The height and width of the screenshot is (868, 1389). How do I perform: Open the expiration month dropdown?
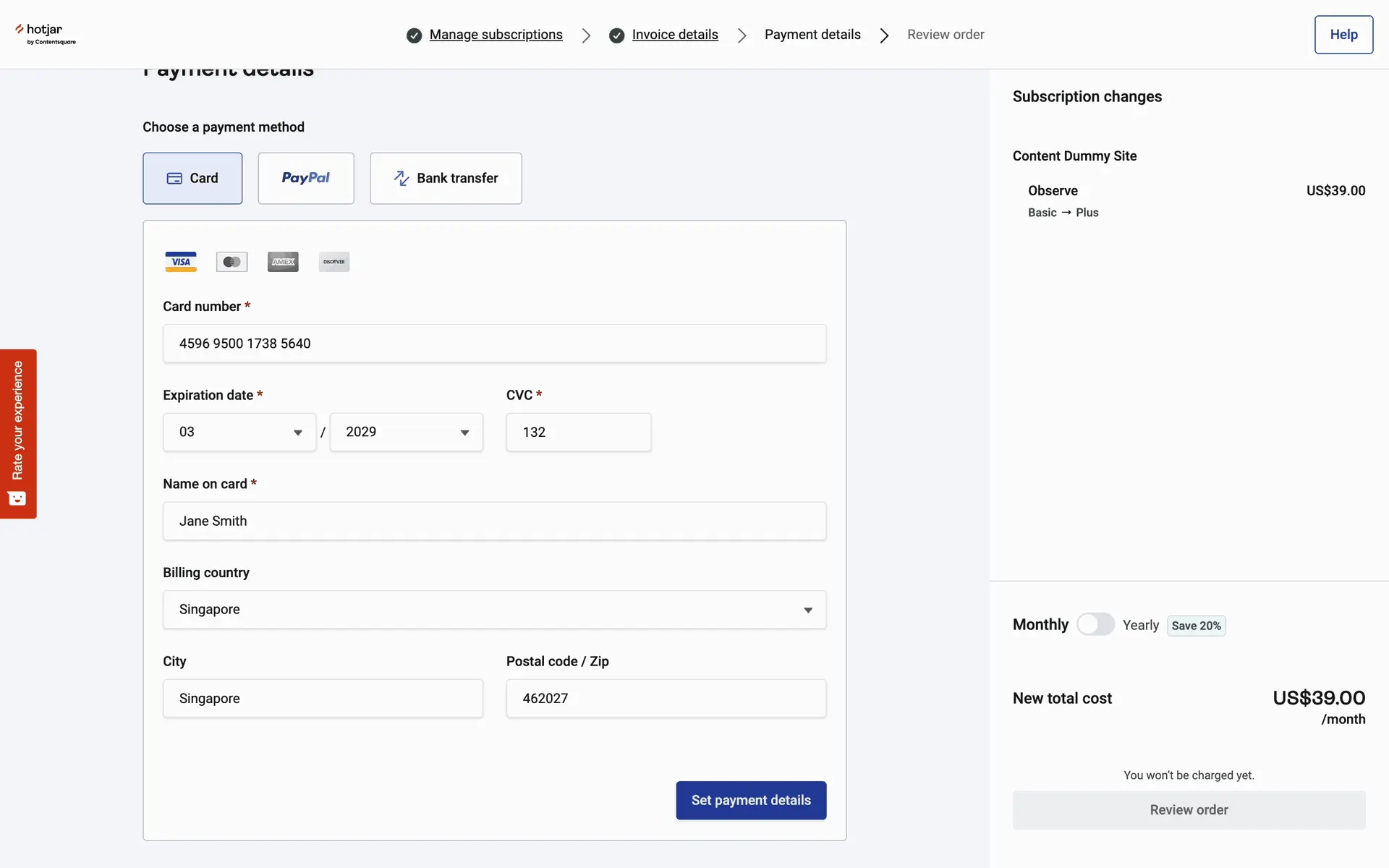point(239,432)
